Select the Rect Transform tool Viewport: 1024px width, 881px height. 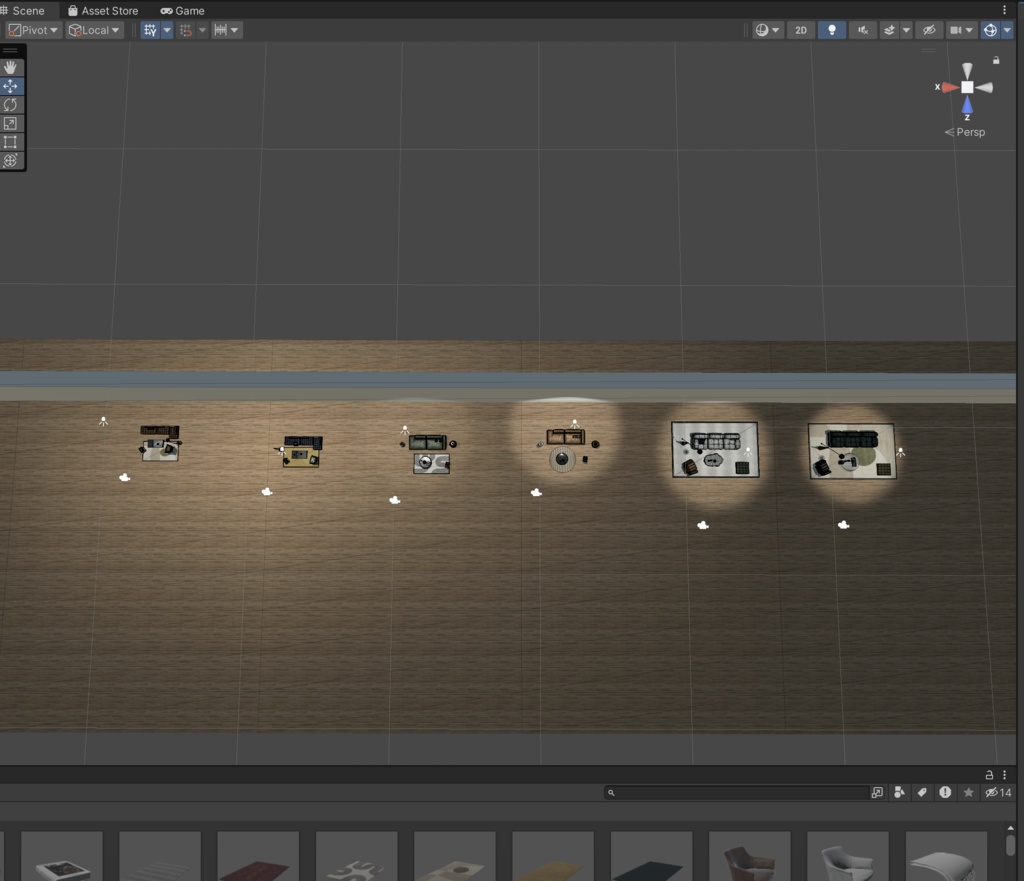[x=11, y=141]
